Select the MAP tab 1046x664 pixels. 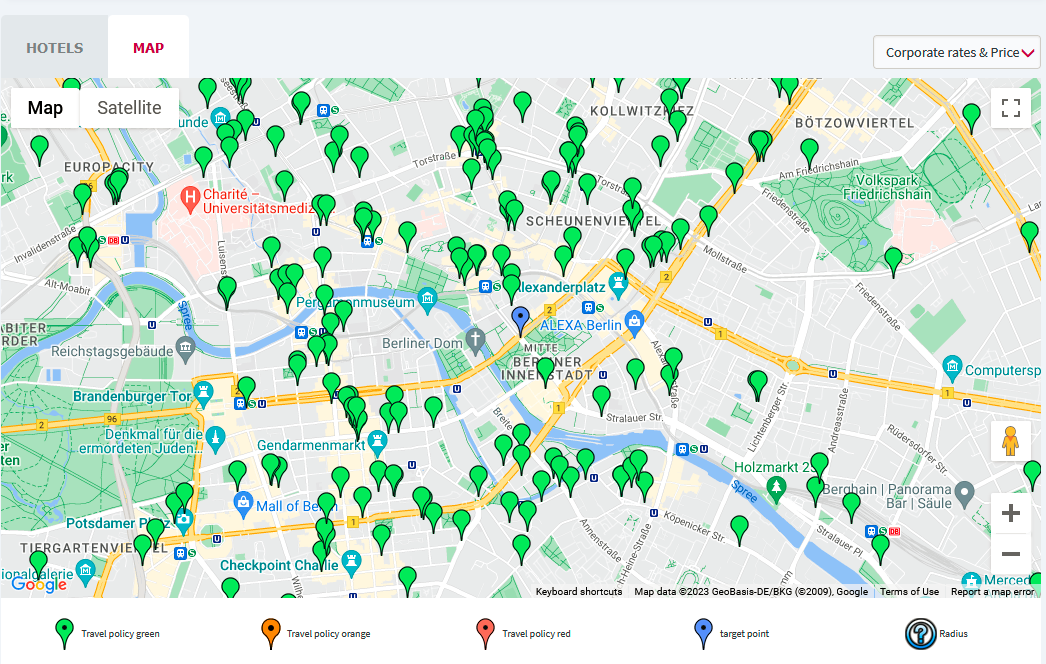(x=148, y=47)
